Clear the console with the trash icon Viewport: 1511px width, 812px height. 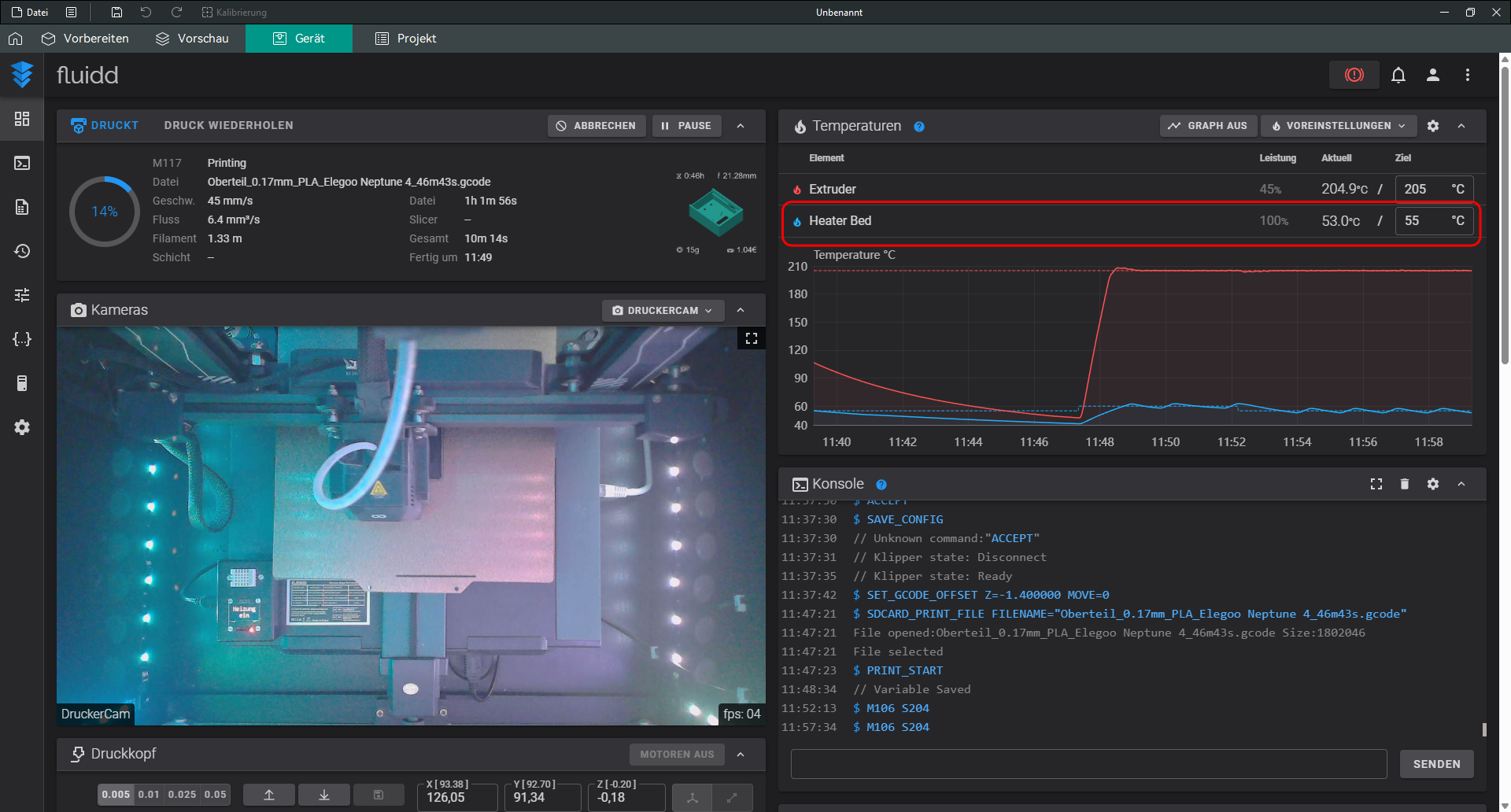pos(1405,484)
